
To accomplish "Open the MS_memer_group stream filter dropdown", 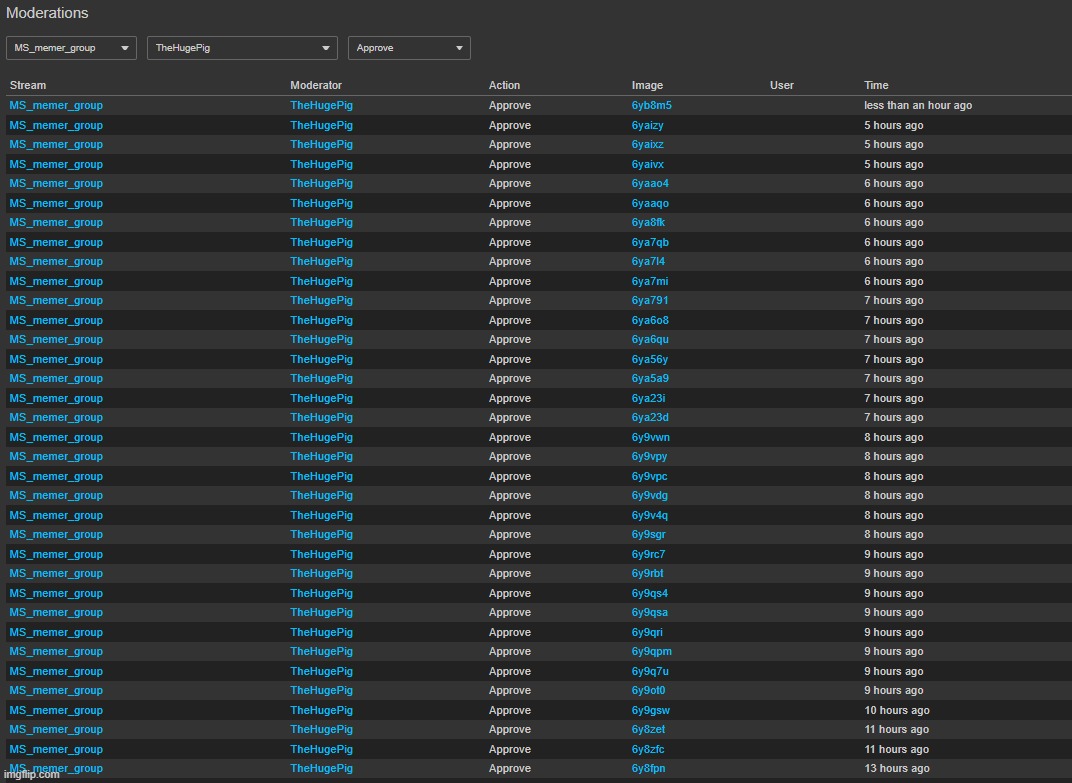I will (71, 48).
